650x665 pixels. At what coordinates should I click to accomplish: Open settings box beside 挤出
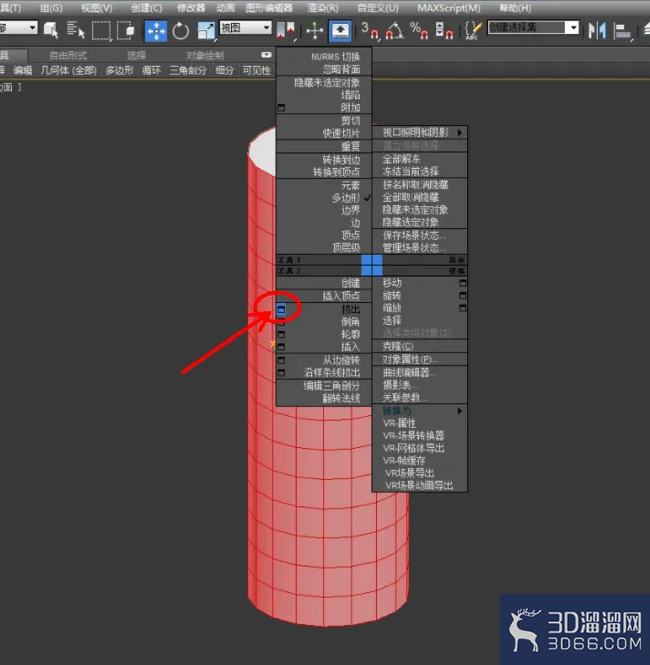pyautogui.click(x=281, y=310)
